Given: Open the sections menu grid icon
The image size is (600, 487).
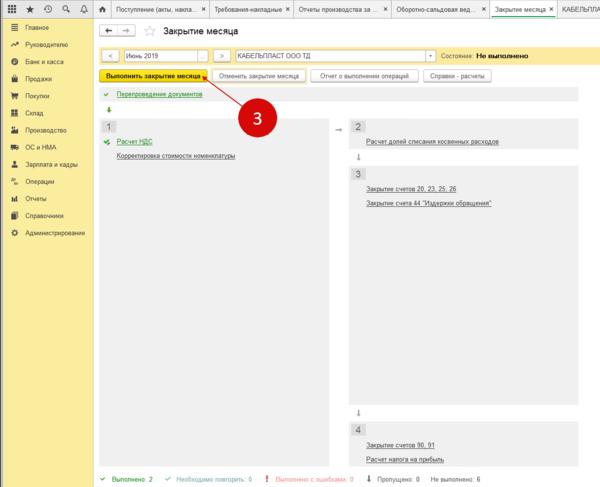Looking at the screenshot, I should pos(12,9).
